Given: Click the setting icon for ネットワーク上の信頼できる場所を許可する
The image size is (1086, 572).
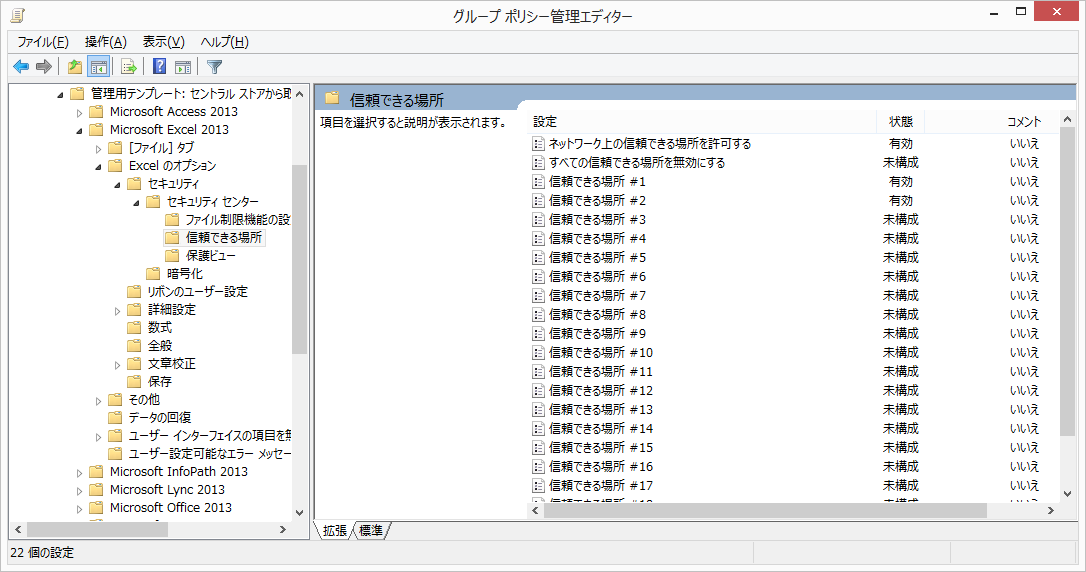Looking at the screenshot, I should (x=538, y=143).
